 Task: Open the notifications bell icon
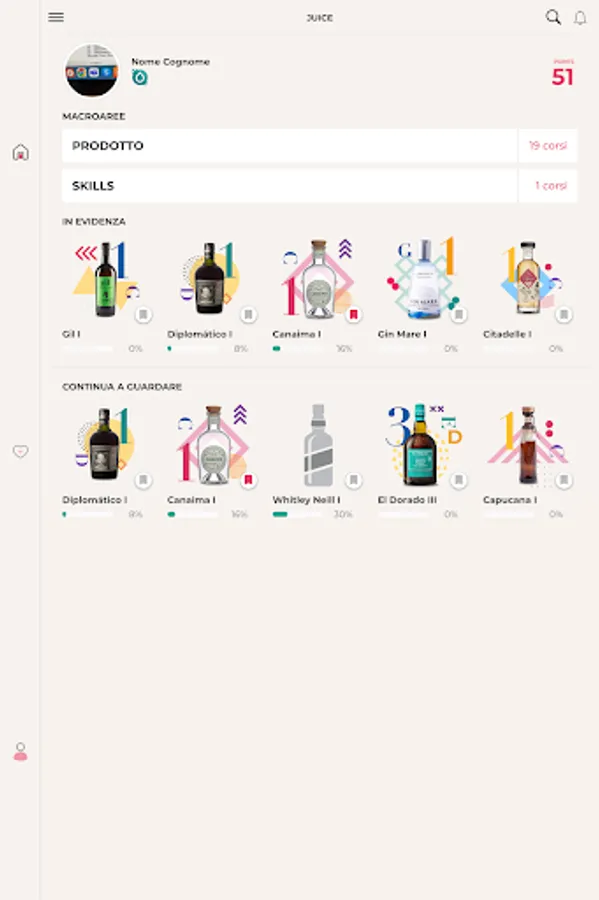(581, 18)
